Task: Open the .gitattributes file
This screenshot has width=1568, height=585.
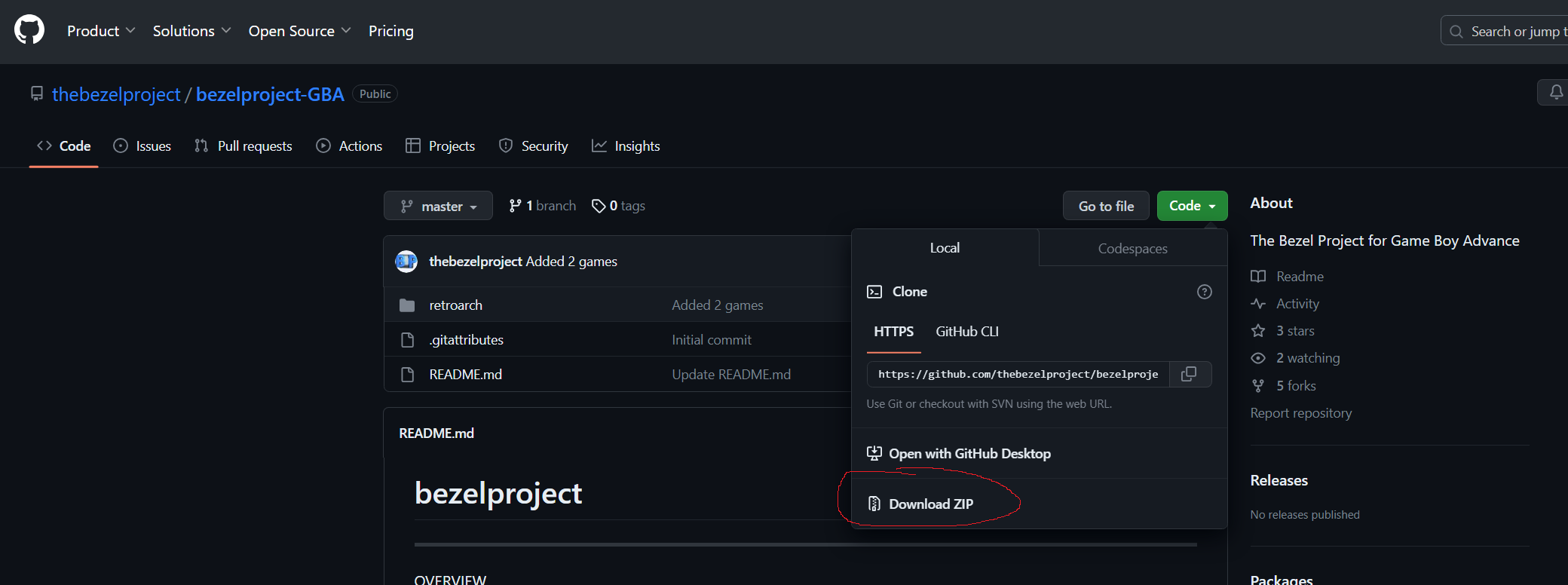Action: [x=467, y=340]
